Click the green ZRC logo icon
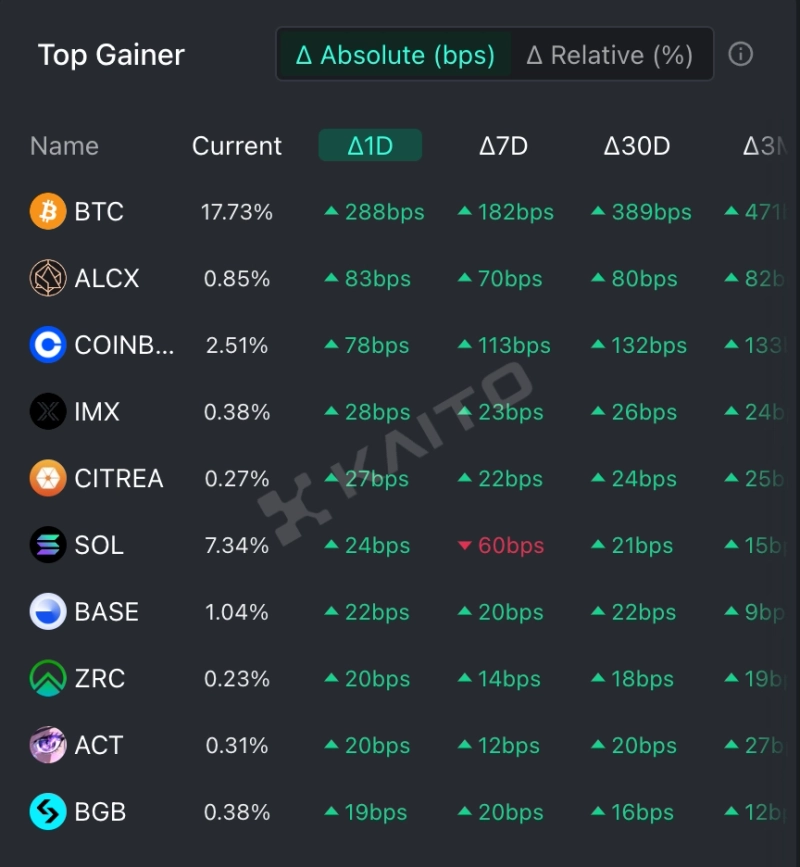 click(48, 678)
